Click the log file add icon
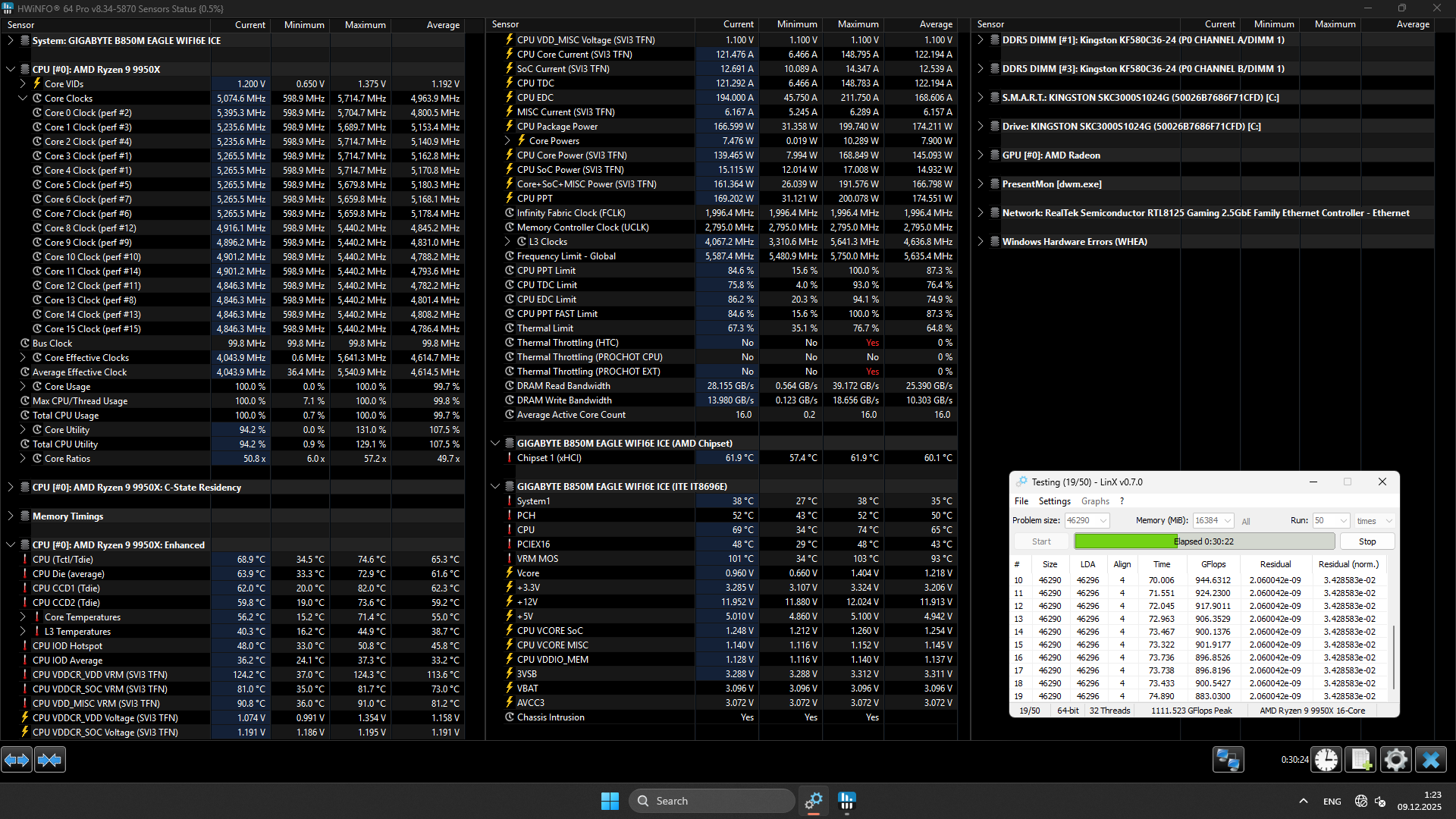This screenshot has width=1456, height=819. [1361, 760]
